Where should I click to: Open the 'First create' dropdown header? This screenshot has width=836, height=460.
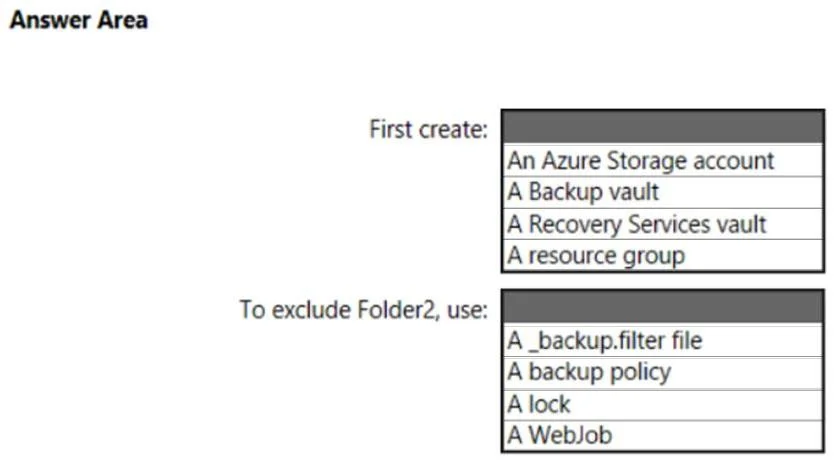(663, 127)
